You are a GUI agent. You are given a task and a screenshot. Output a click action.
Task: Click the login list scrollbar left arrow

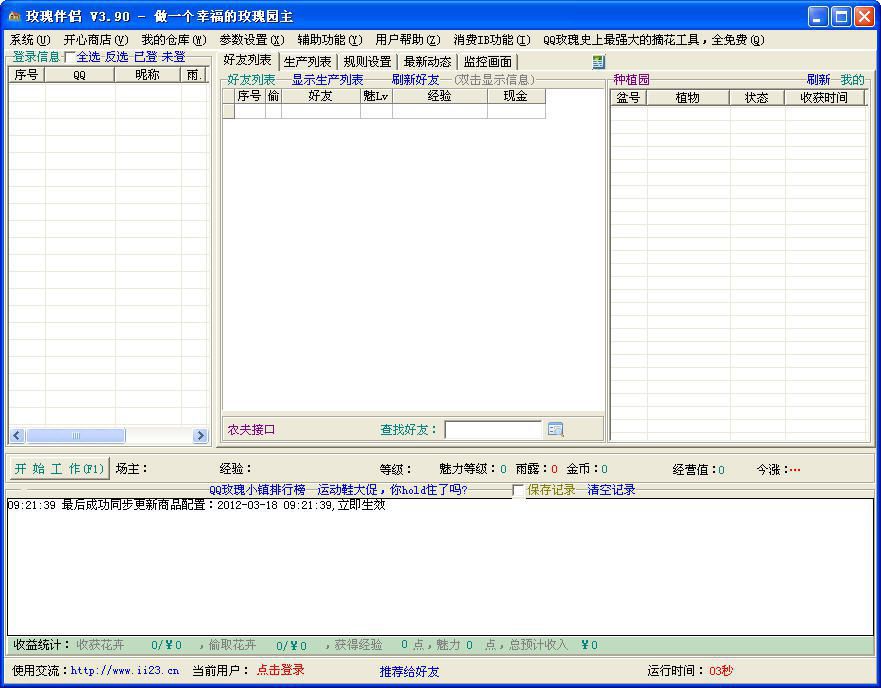pos(17,436)
